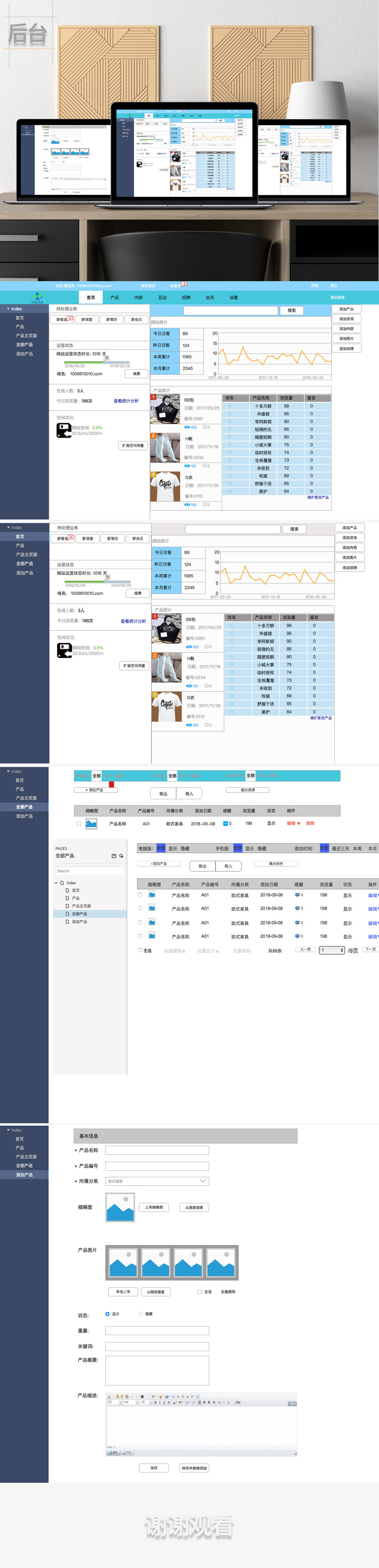Toggle bold in the 产品描述 editor toolbar
This screenshot has width=379, height=1568.
point(155,1402)
